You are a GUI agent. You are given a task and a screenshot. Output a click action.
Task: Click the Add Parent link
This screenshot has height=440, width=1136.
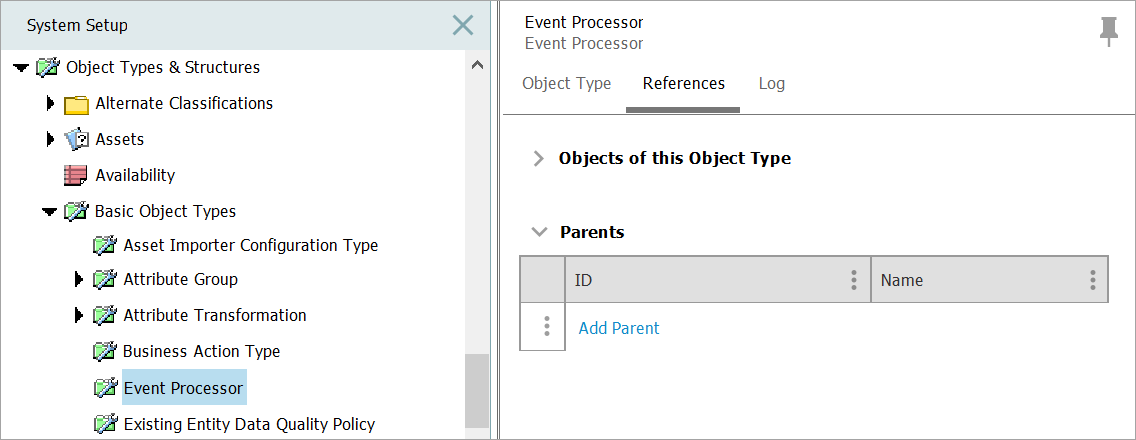coord(619,328)
